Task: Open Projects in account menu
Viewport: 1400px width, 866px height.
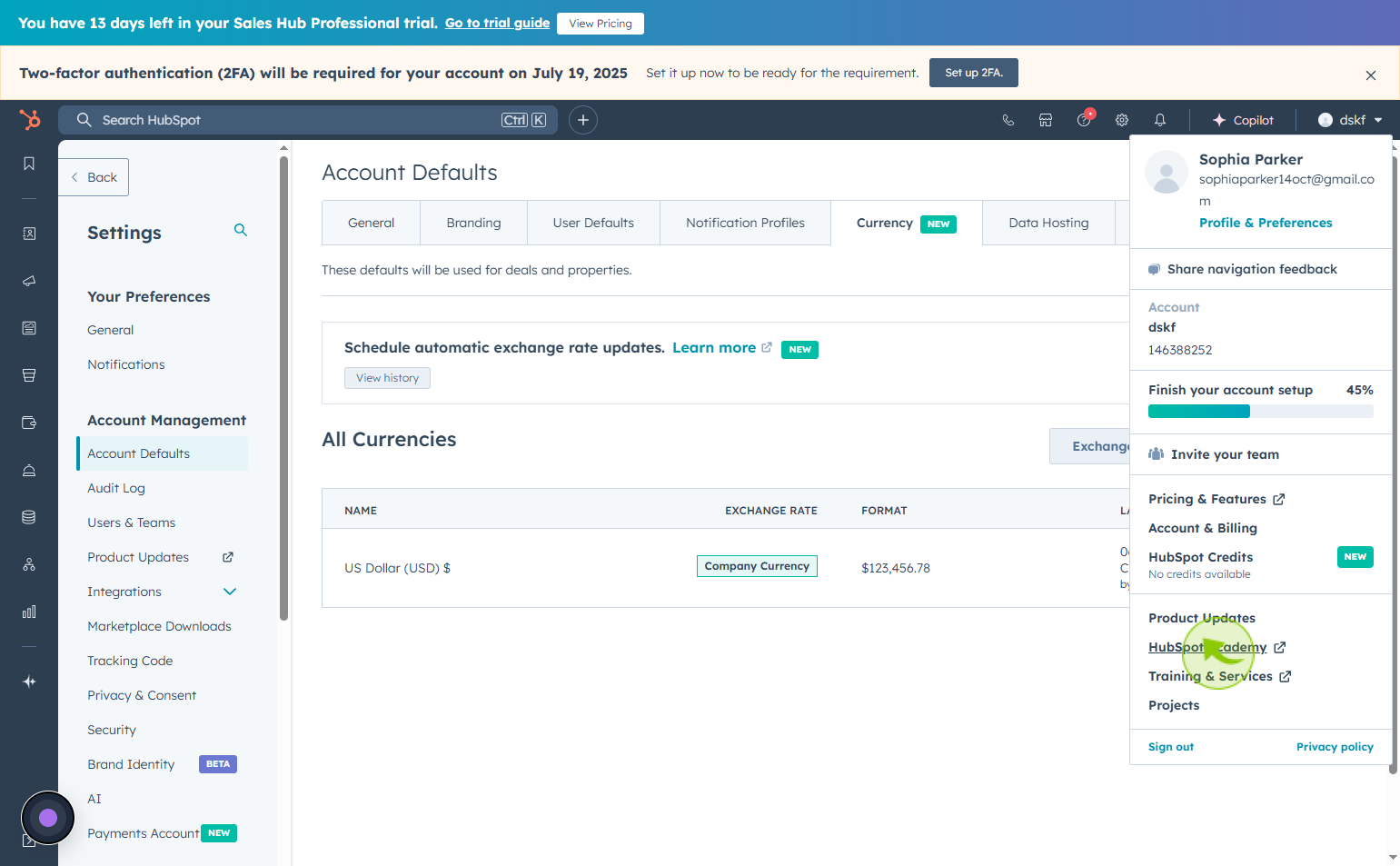Action: click(x=1174, y=705)
